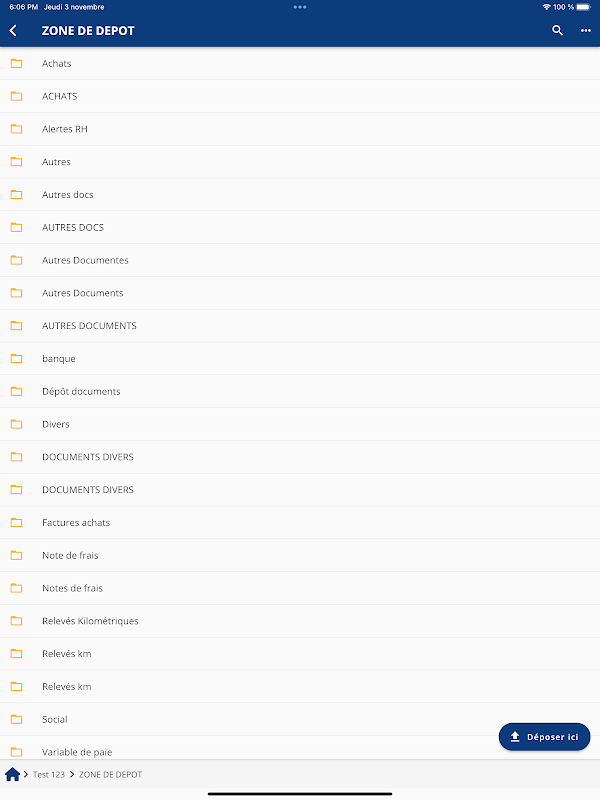Viewport: 600px width, 800px height.
Task: Tap the Déposer ici upload button
Action: 544,737
